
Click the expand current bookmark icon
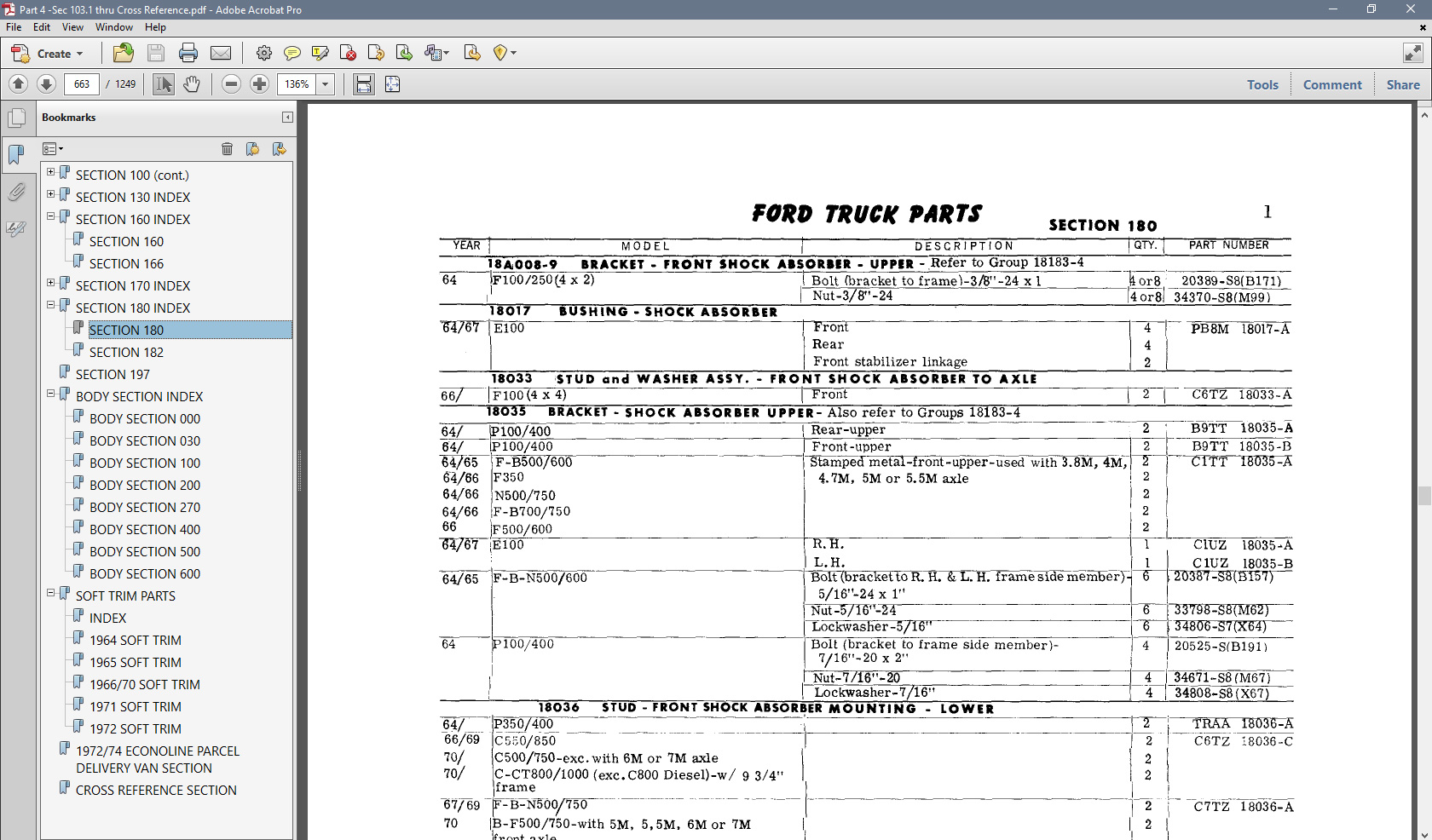pos(279,149)
